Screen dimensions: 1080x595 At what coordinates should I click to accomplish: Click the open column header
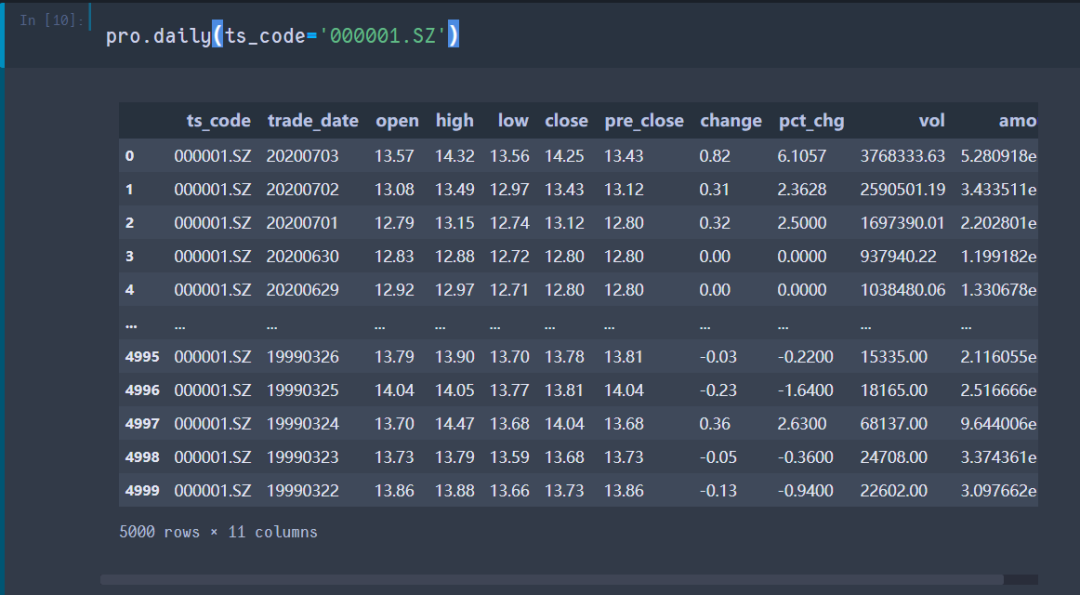[x=397, y=121]
